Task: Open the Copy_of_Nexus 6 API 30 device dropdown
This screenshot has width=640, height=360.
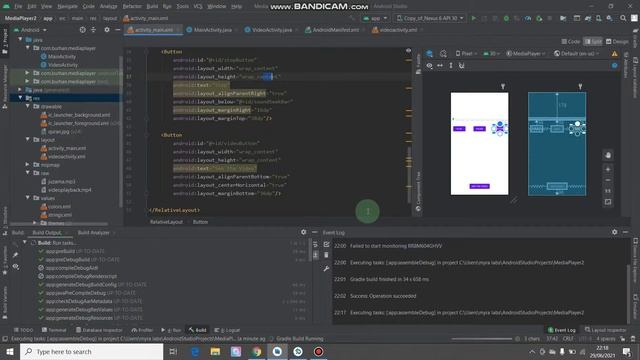Action: tap(430, 18)
